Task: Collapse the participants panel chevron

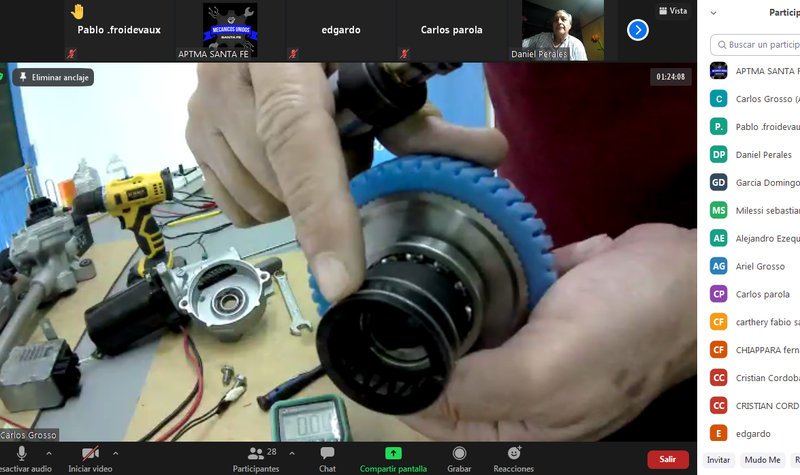Action: pos(713,13)
